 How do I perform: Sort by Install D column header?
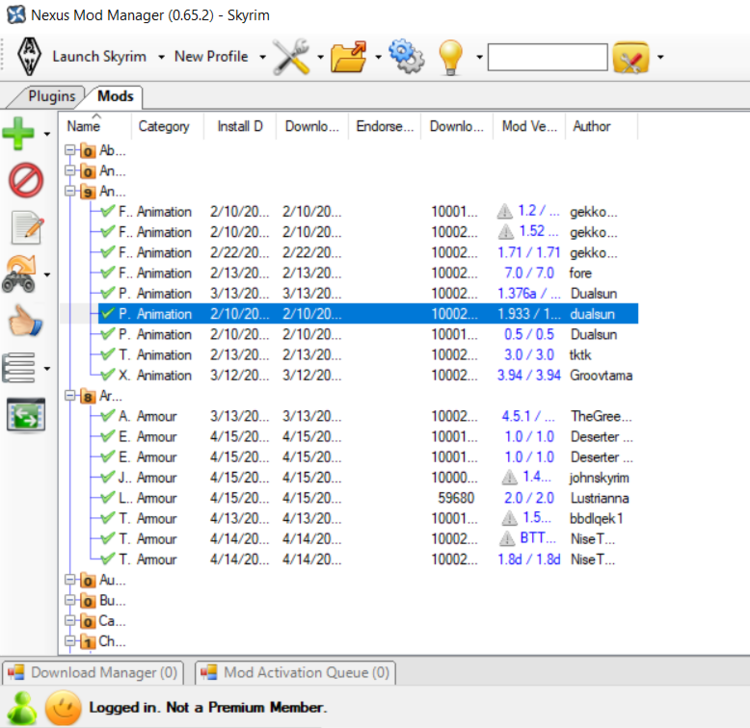tap(240, 126)
